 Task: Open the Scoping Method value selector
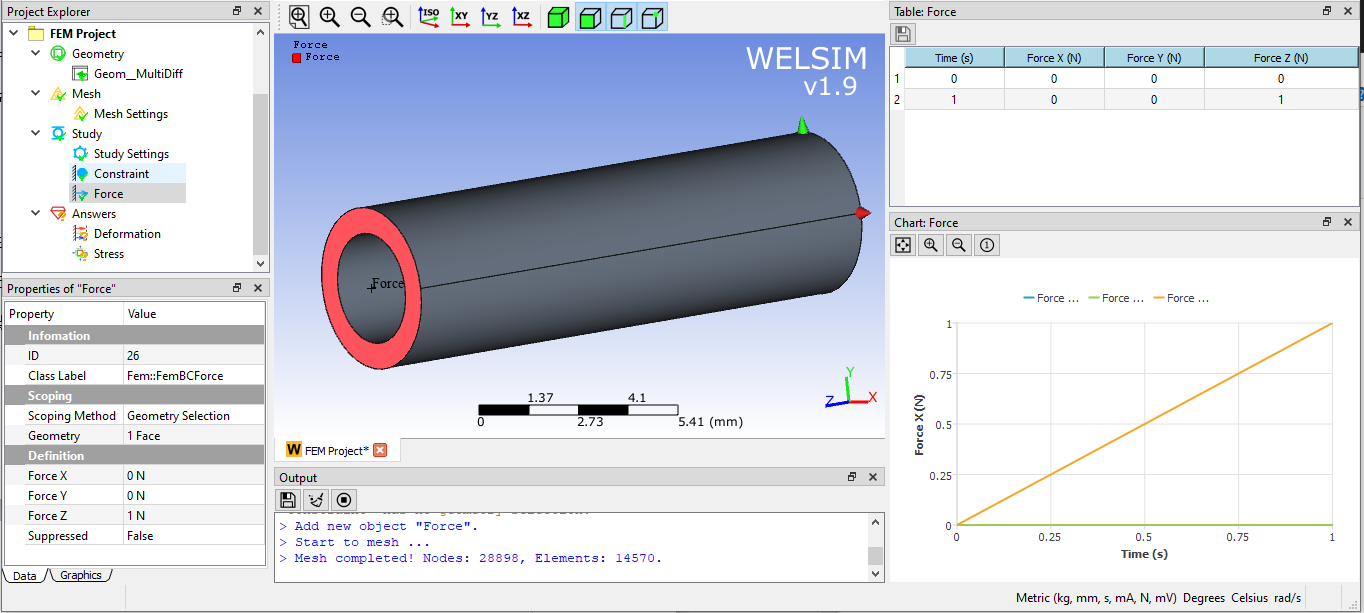(x=194, y=416)
